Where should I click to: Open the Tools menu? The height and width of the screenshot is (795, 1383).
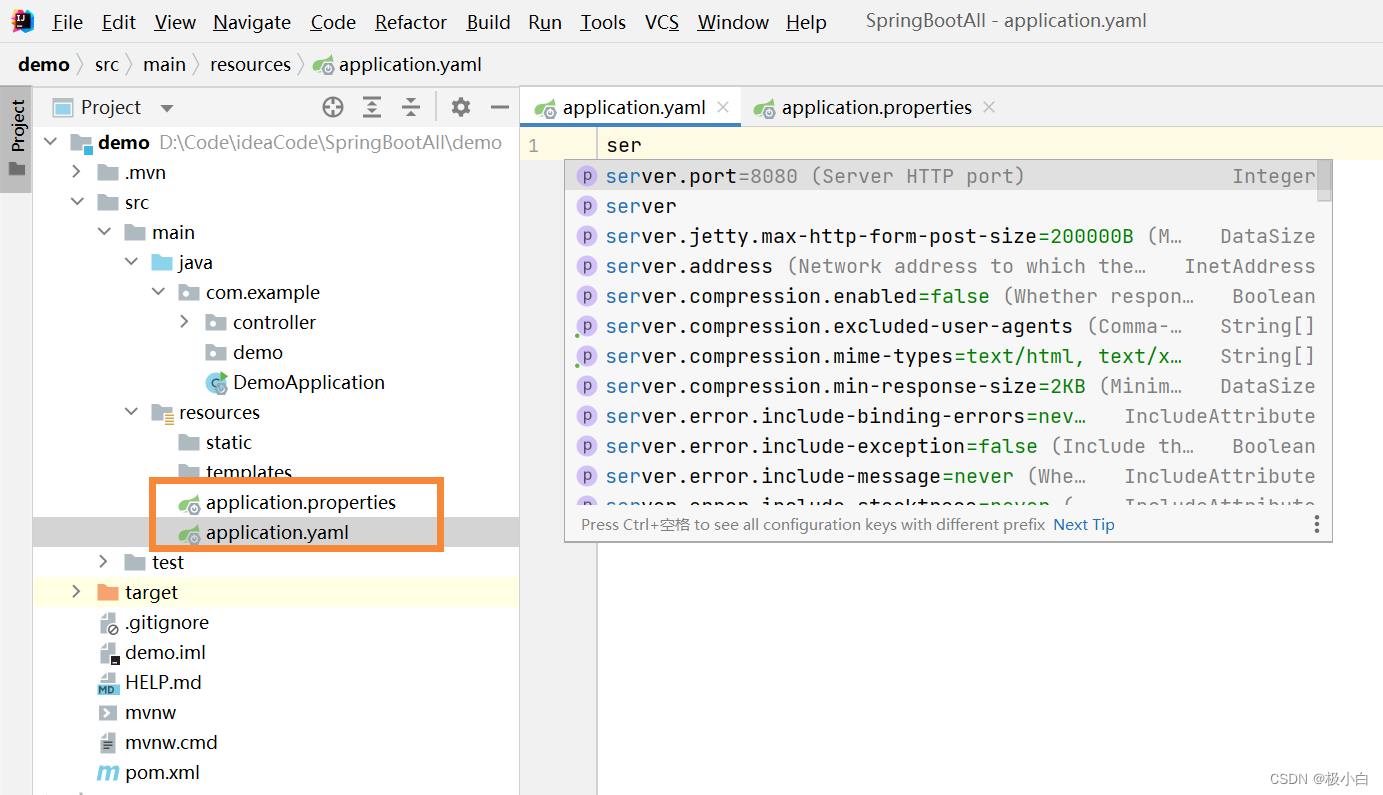click(x=603, y=22)
